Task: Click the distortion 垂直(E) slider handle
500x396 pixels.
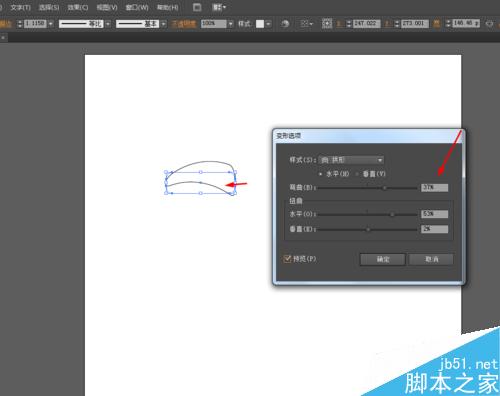Action: (x=368, y=229)
